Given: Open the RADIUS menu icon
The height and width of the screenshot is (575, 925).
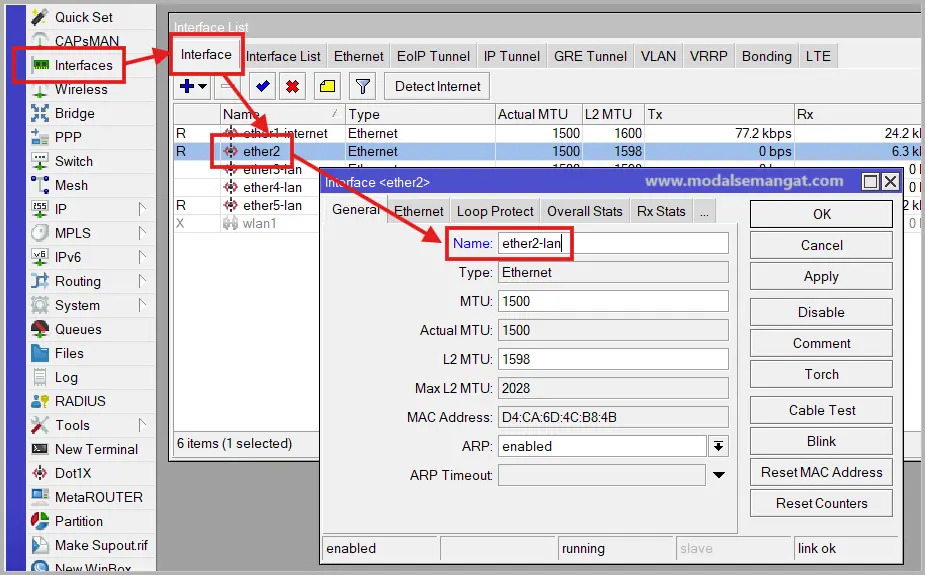Looking at the screenshot, I should click(40, 401).
